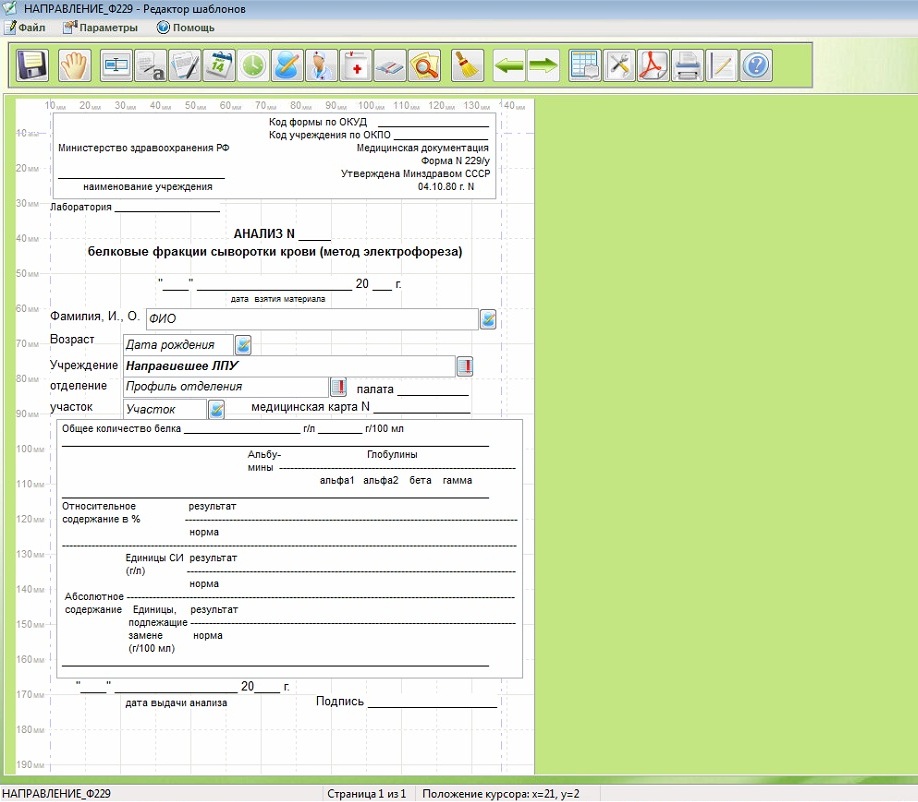The width and height of the screenshot is (918, 802).
Task: Click 'Относительное содержание в %' text
Action: pyautogui.click(x=101, y=513)
